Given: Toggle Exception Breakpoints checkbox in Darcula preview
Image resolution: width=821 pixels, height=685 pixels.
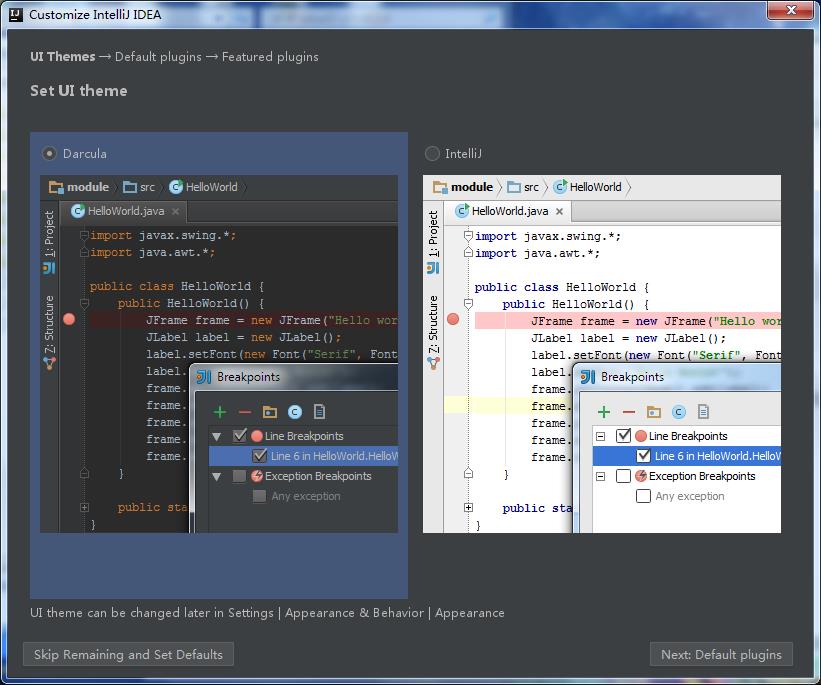Looking at the screenshot, I should 239,476.
